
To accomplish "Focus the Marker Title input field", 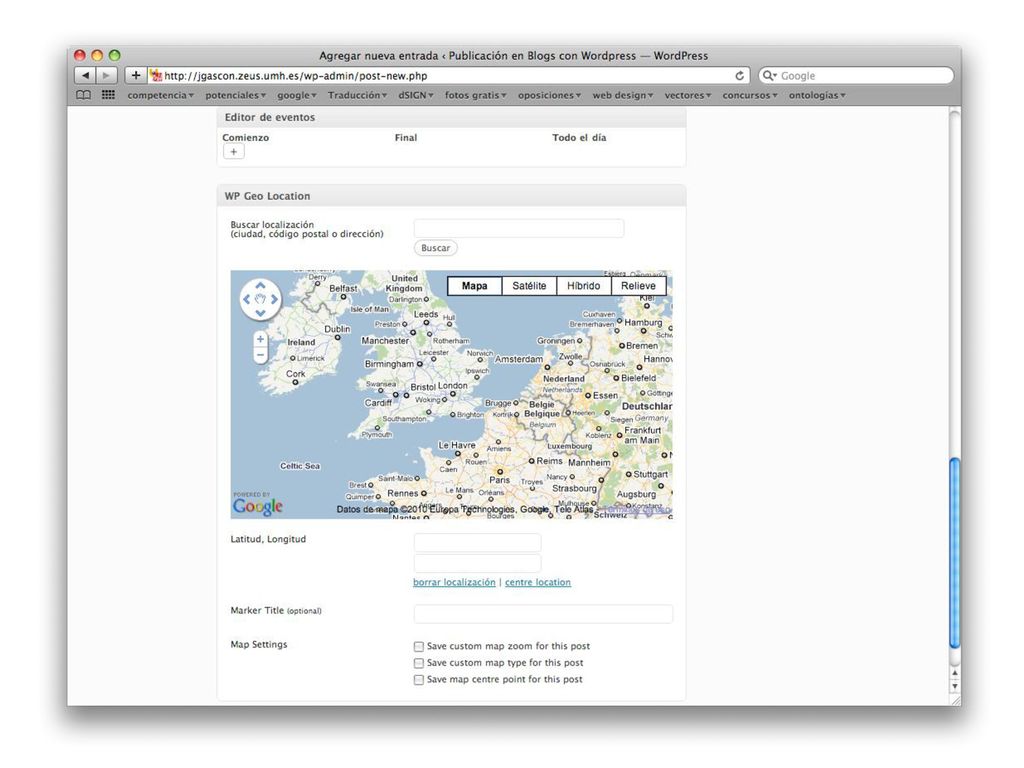I will (x=543, y=614).
